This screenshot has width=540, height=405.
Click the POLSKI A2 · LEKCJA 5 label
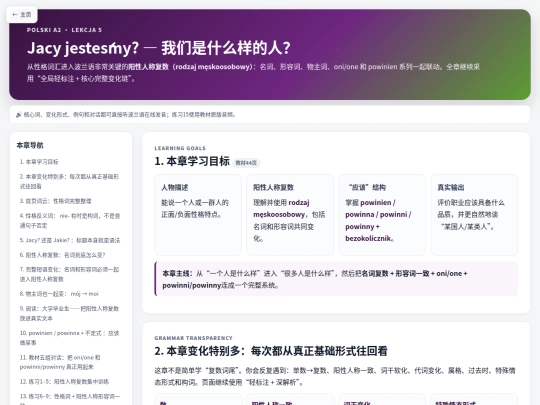pos(64,30)
